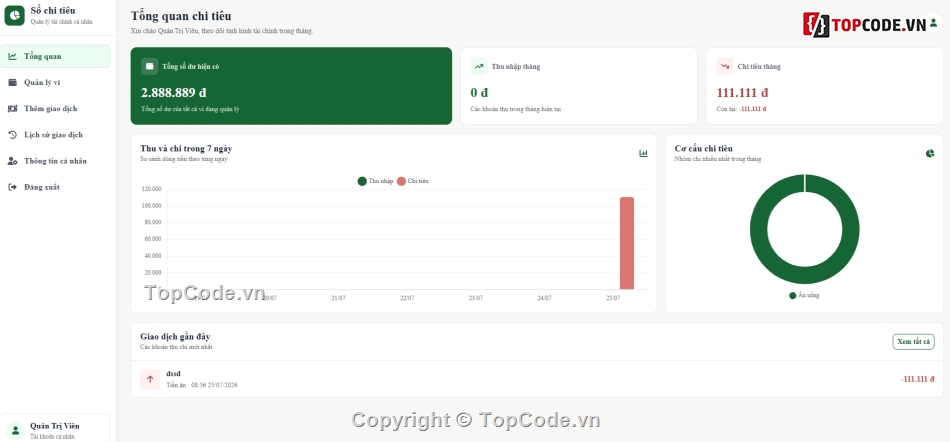Viewport: 950px width, 442px height.
Task: Click the -111.111 đ transaction amount
Action: pos(917,379)
